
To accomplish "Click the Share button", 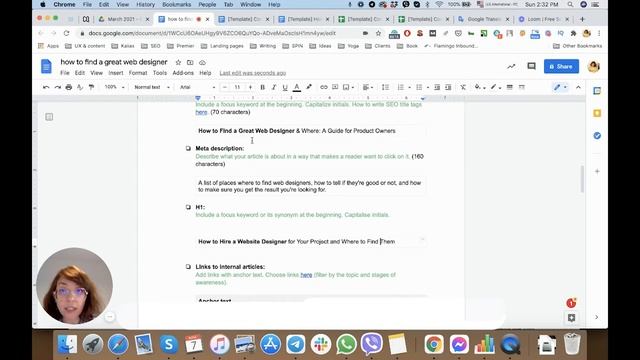I will point(561,67).
